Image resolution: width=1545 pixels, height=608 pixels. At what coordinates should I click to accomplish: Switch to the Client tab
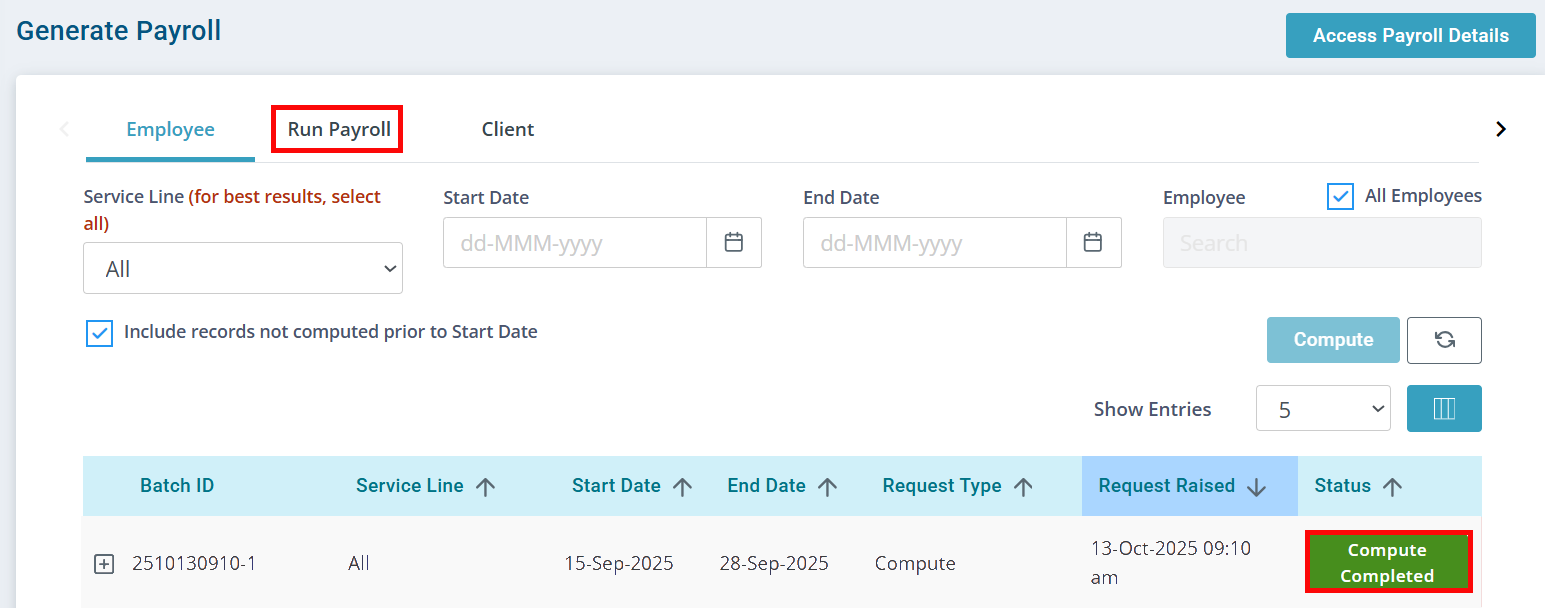pyautogui.click(x=508, y=130)
